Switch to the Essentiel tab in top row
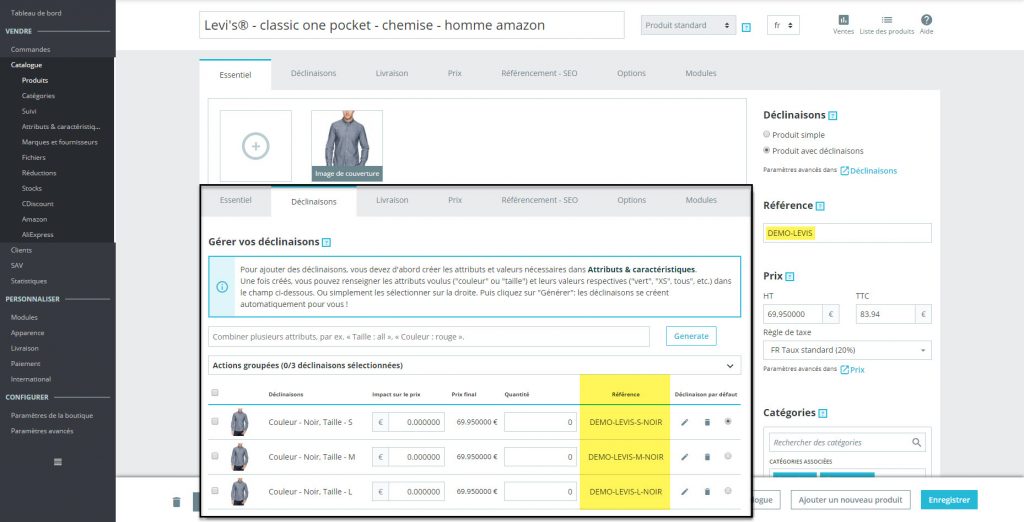1024x522 pixels. click(235, 74)
